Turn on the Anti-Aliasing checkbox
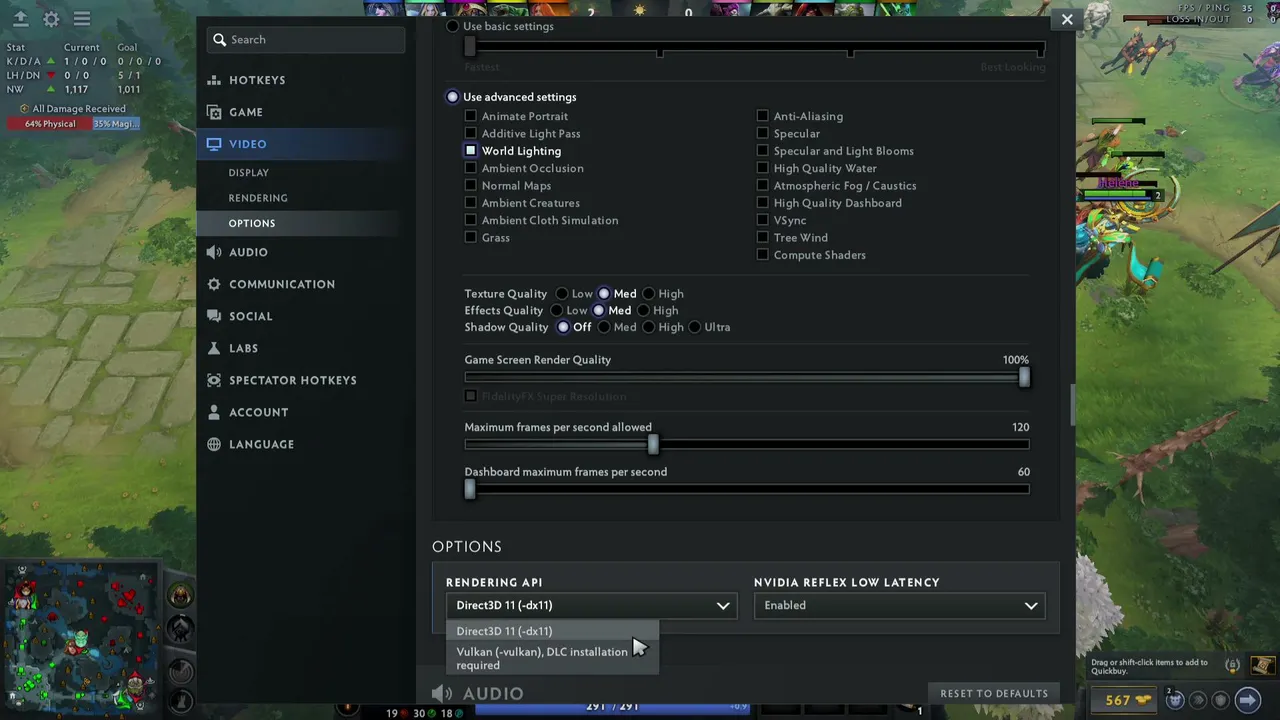 coord(762,116)
